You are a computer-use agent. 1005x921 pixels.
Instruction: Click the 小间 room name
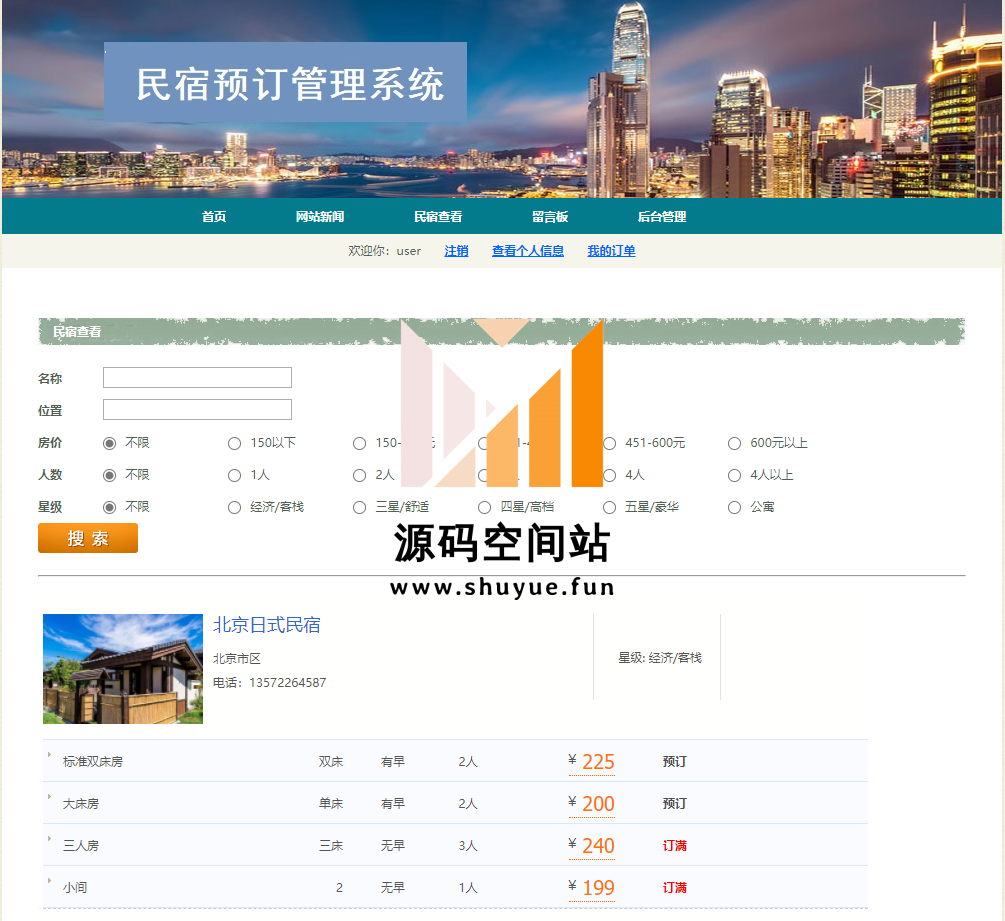click(75, 888)
